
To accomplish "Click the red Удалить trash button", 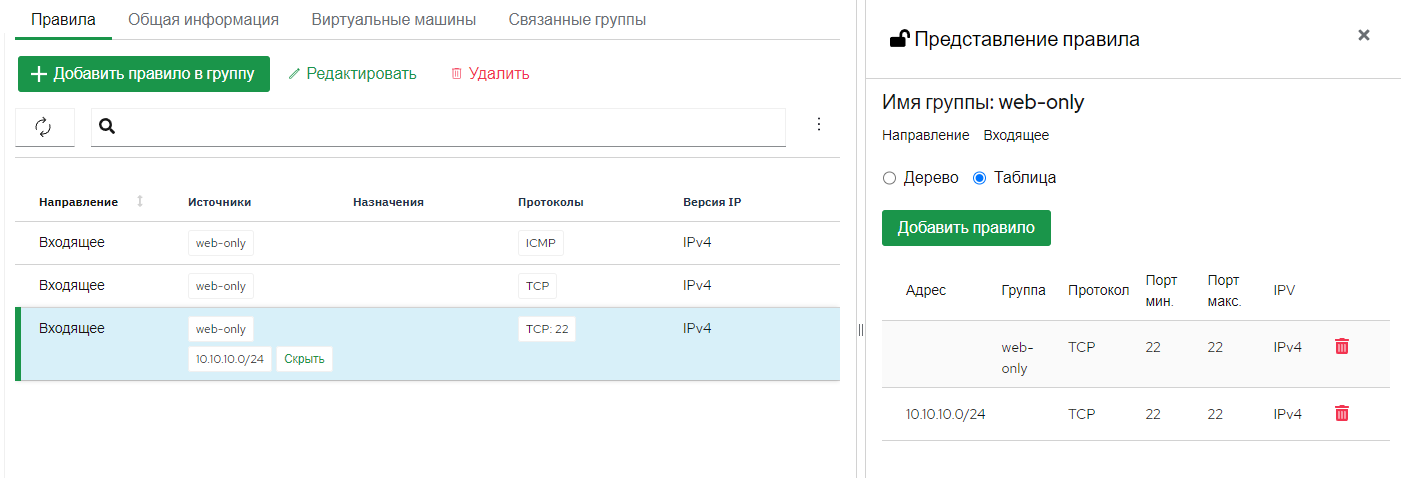I will pyautogui.click(x=490, y=74).
